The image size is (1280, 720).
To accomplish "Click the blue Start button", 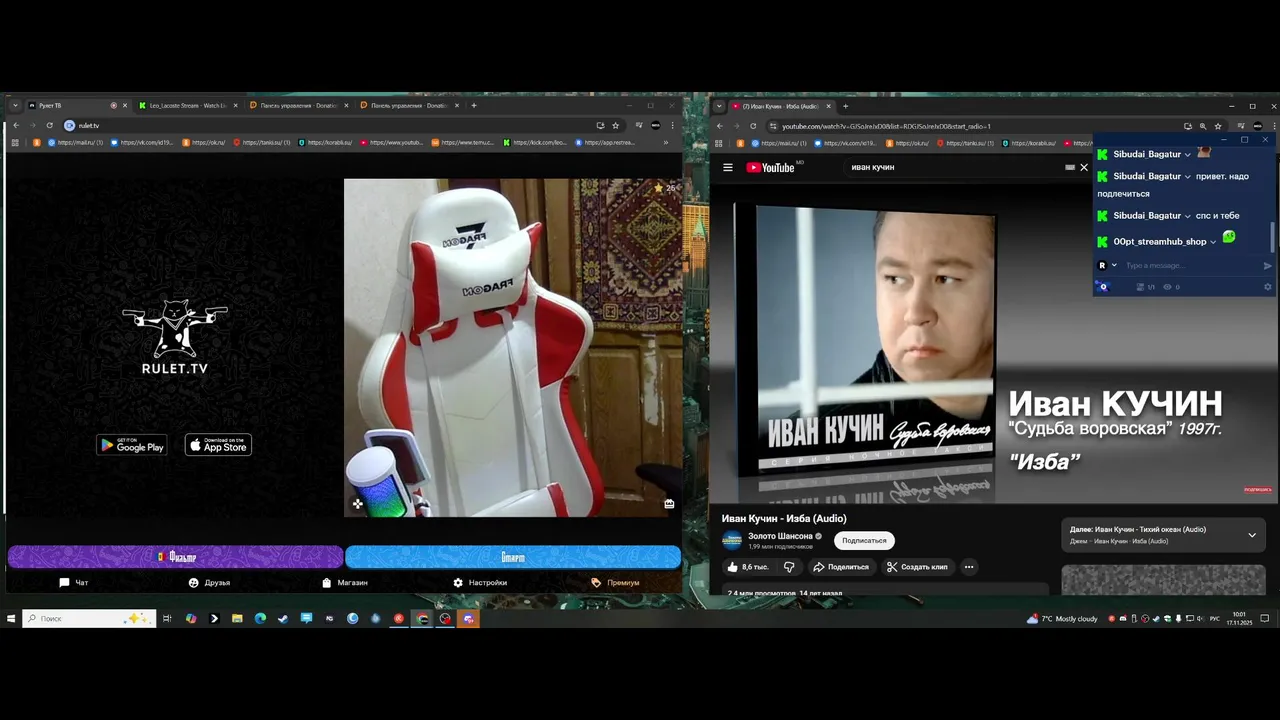I will 513,557.
